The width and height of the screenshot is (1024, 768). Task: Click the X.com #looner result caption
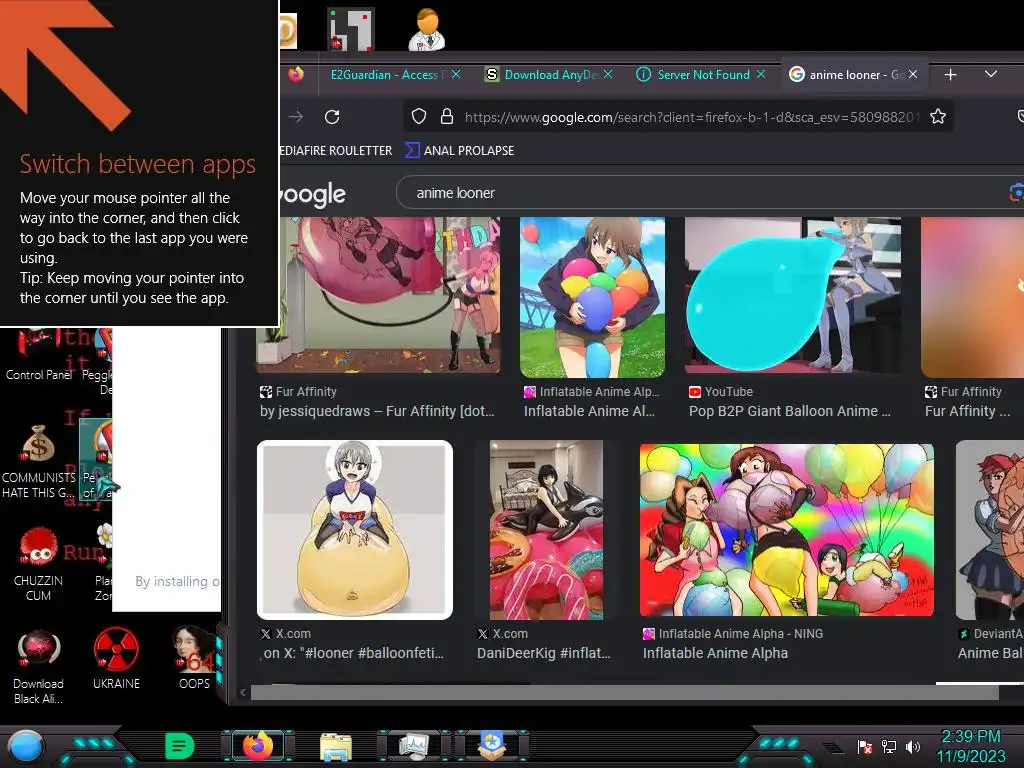coord(353,653)
